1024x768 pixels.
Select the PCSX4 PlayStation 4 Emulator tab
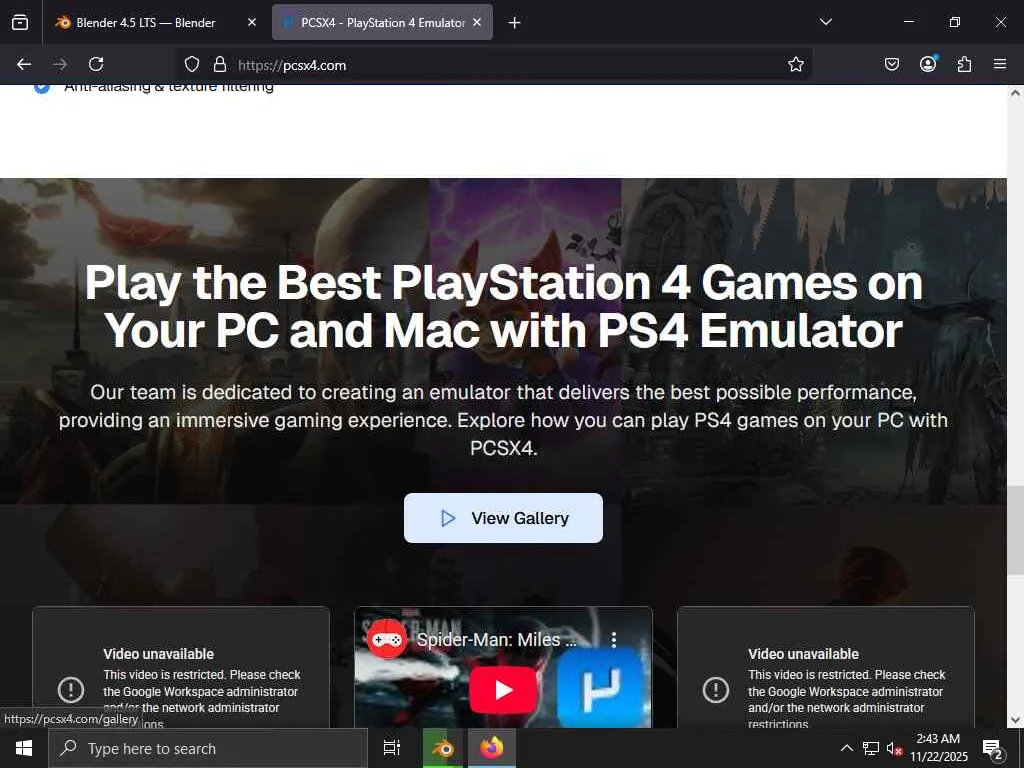pos(382,23)
